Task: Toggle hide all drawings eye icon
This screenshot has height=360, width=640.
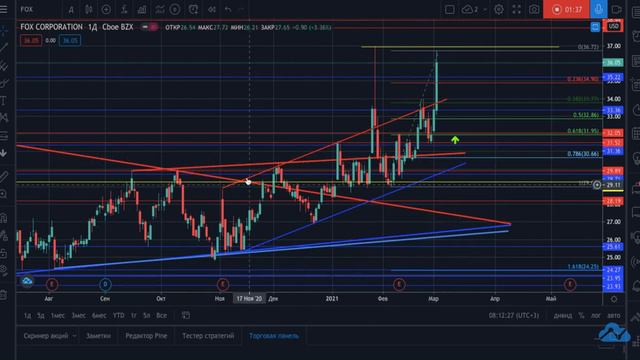Action: 4,270
